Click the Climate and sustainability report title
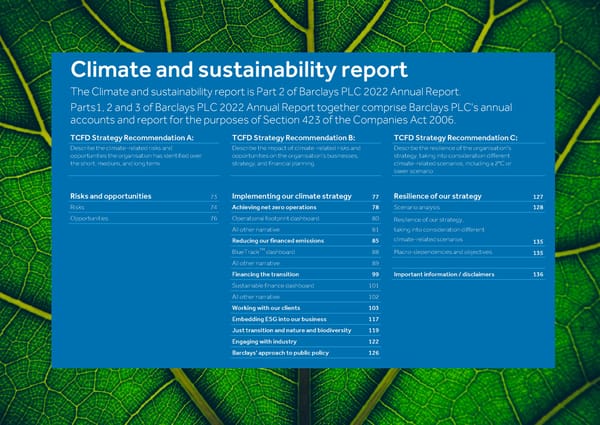600x425 pixels. [238, 70]
